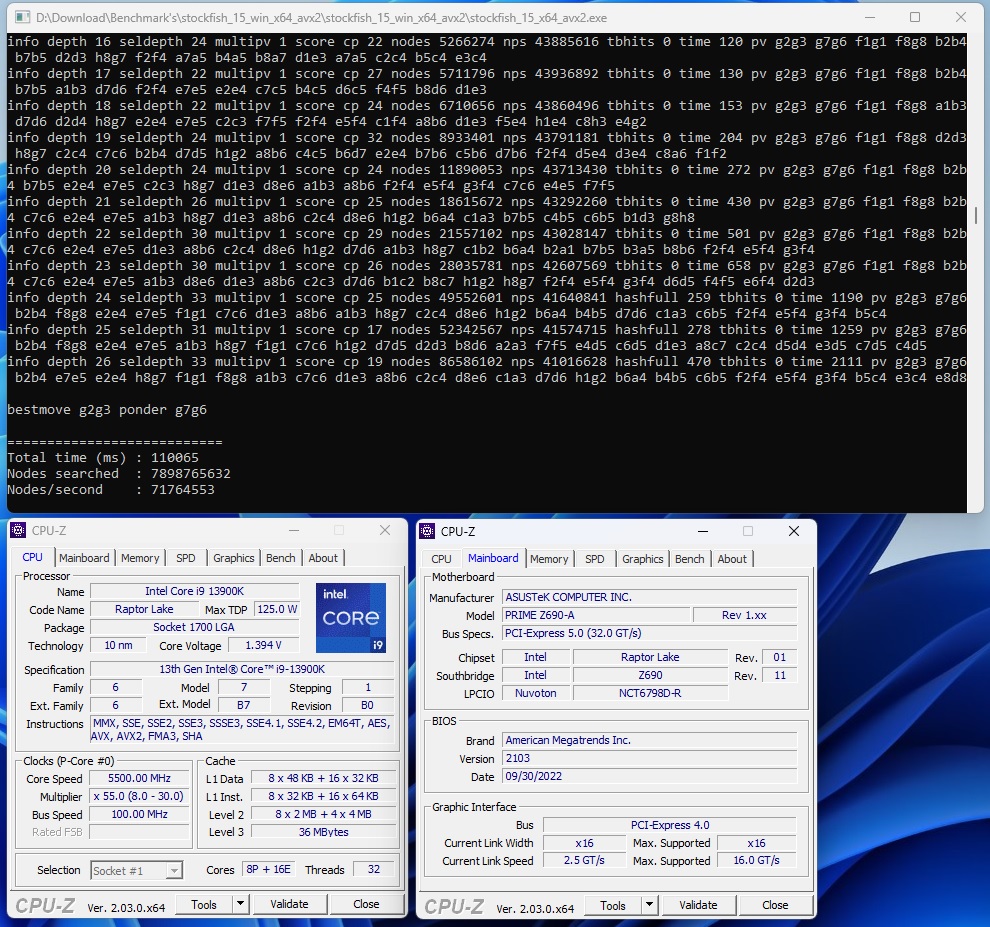Click 'Nodes/second : 71764553' console line
Viewport: 990px width, 927px height.
[110, 489]
